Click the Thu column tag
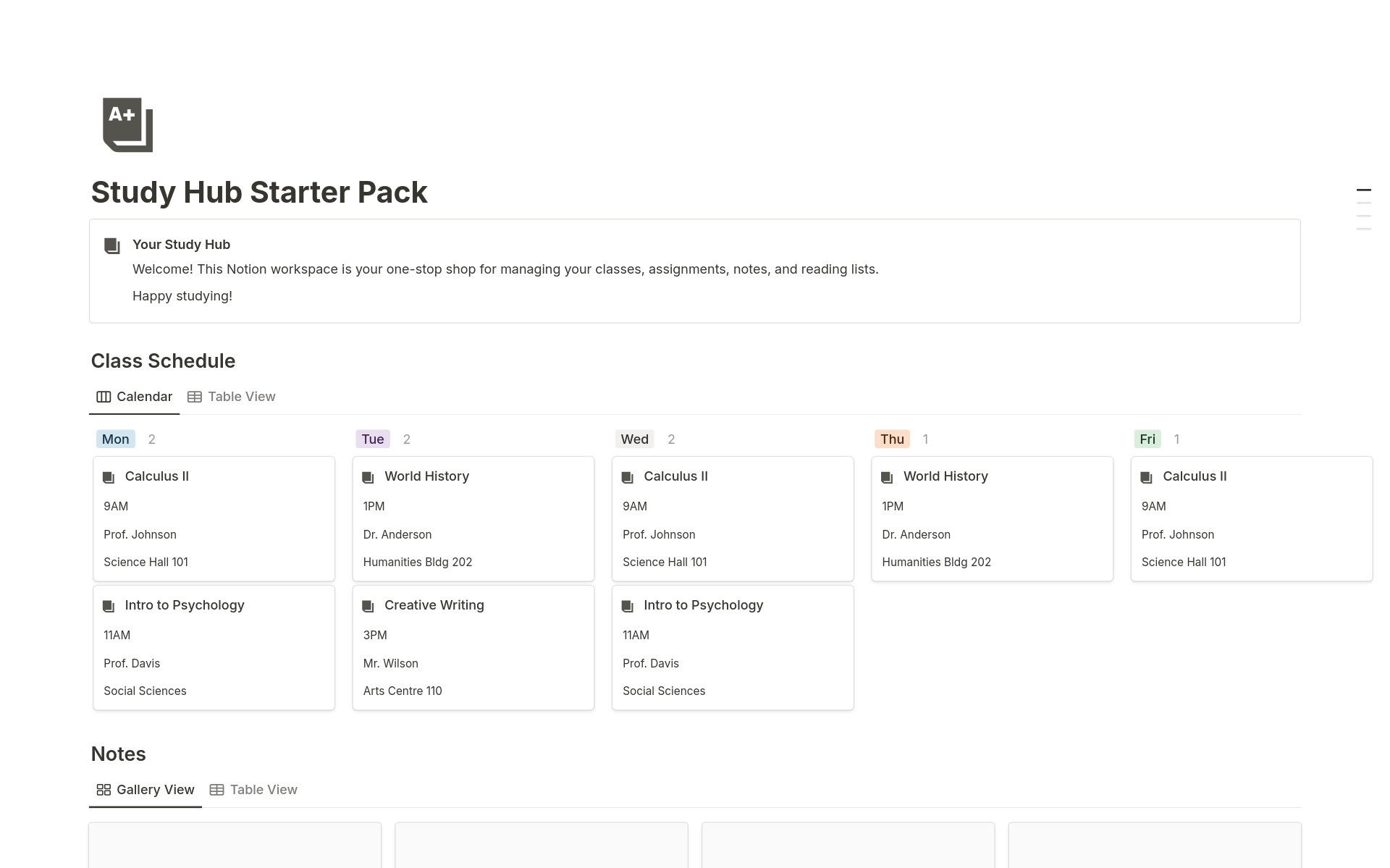The image size is (1390, 868). tap(892, 439)
